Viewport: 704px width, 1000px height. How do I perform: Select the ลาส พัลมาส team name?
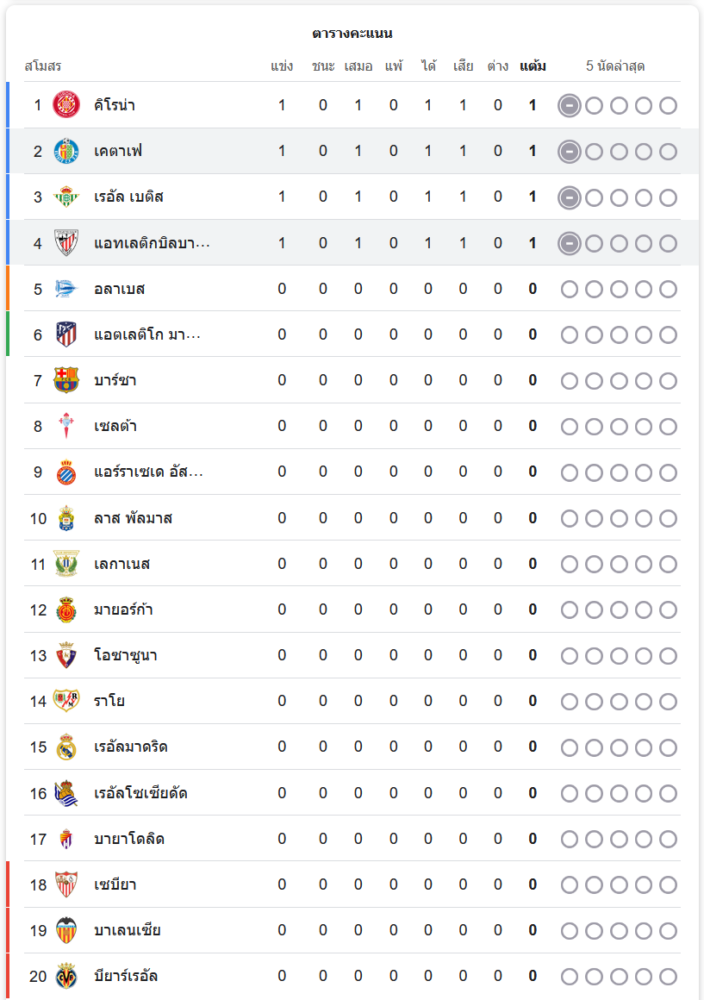133,518
